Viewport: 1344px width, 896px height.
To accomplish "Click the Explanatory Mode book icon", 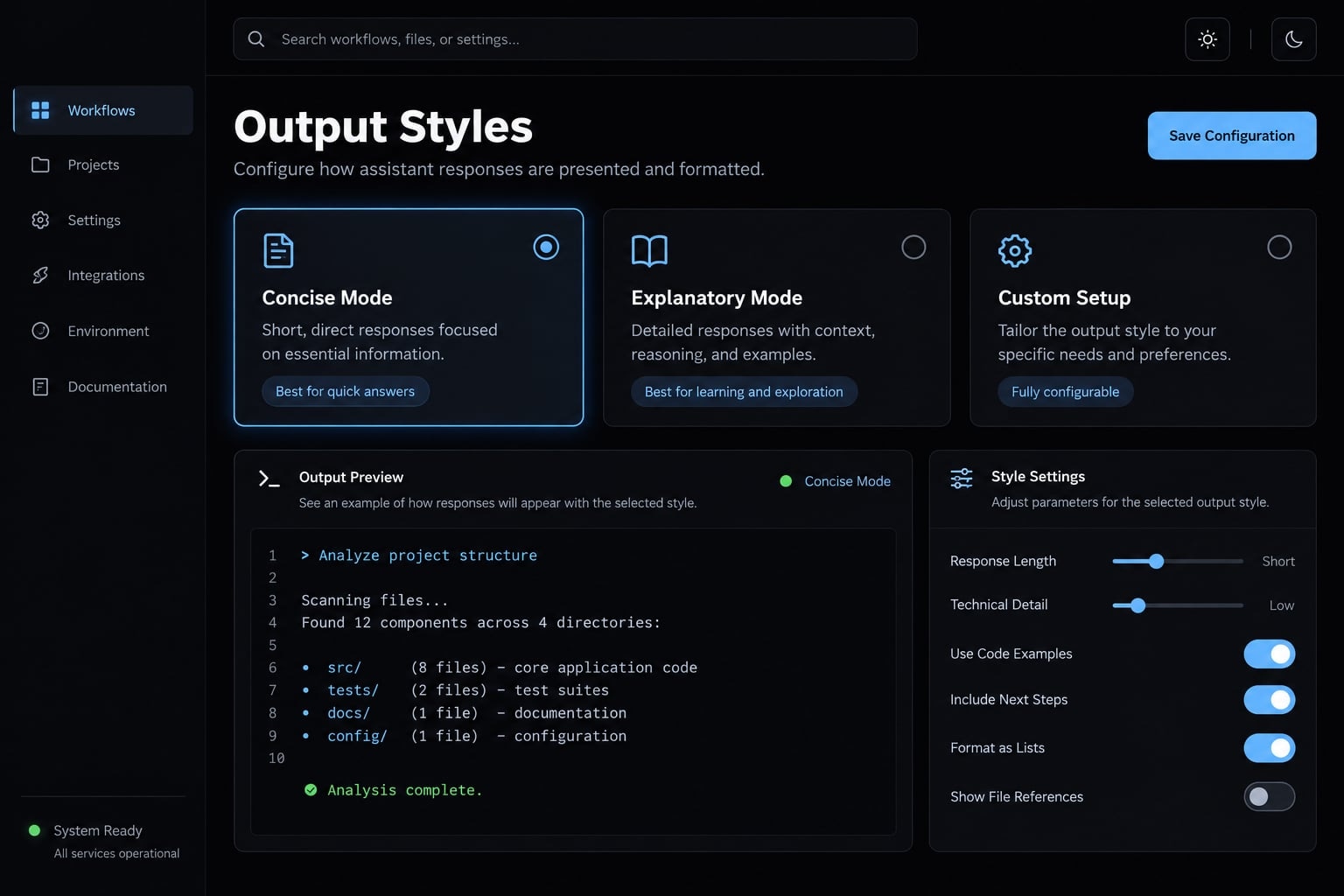I will click(649, 250).
